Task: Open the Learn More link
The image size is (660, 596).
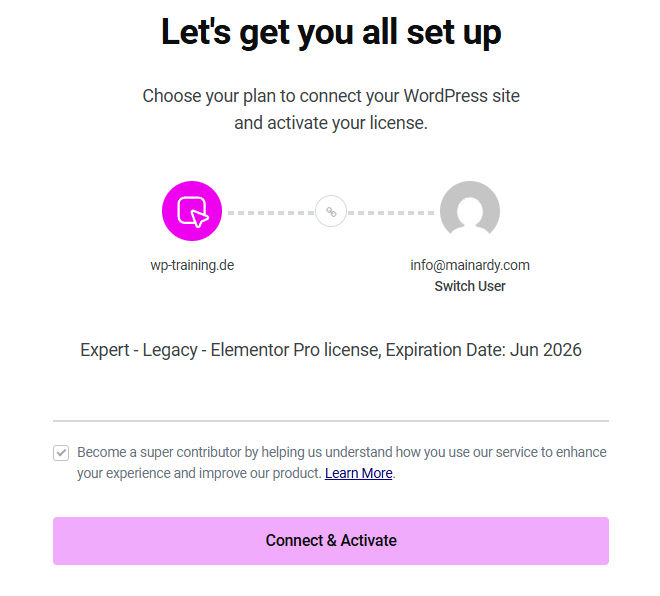Action: pos(358,473)
